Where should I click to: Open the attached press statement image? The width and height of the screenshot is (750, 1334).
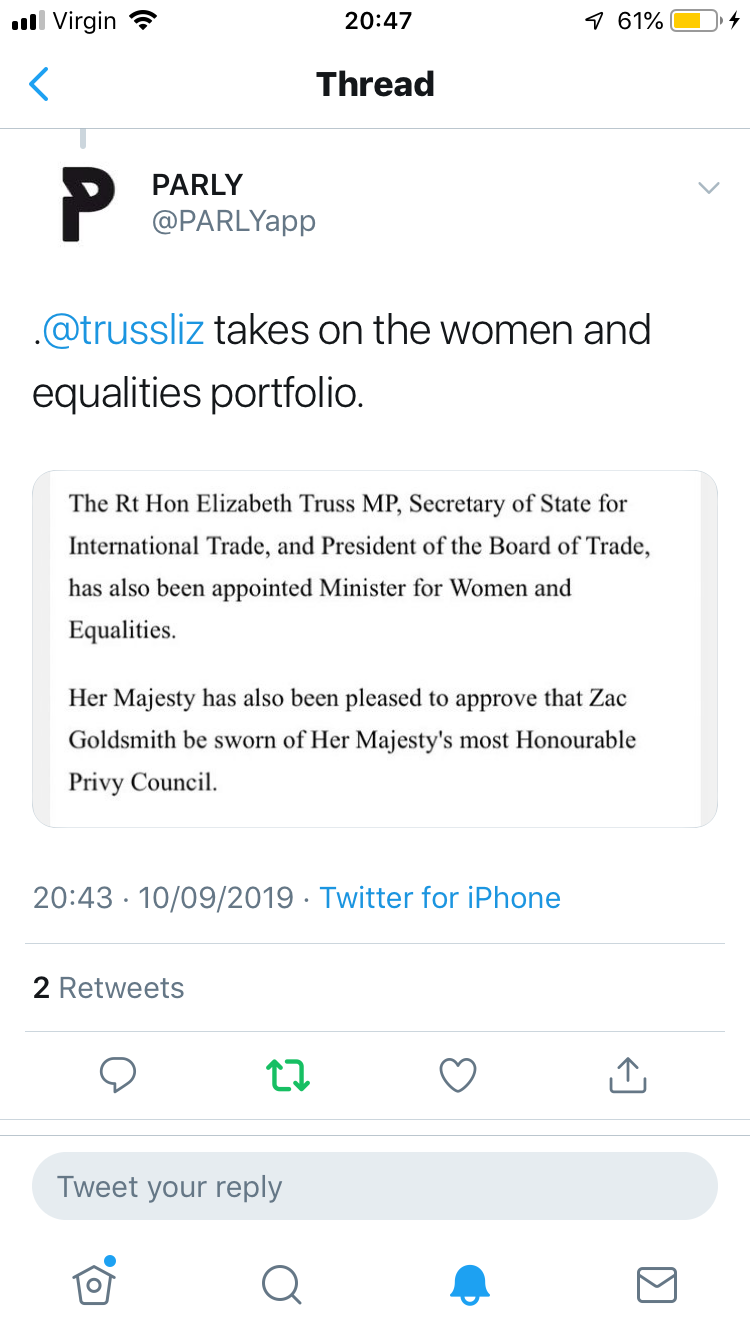click(375, 649)
